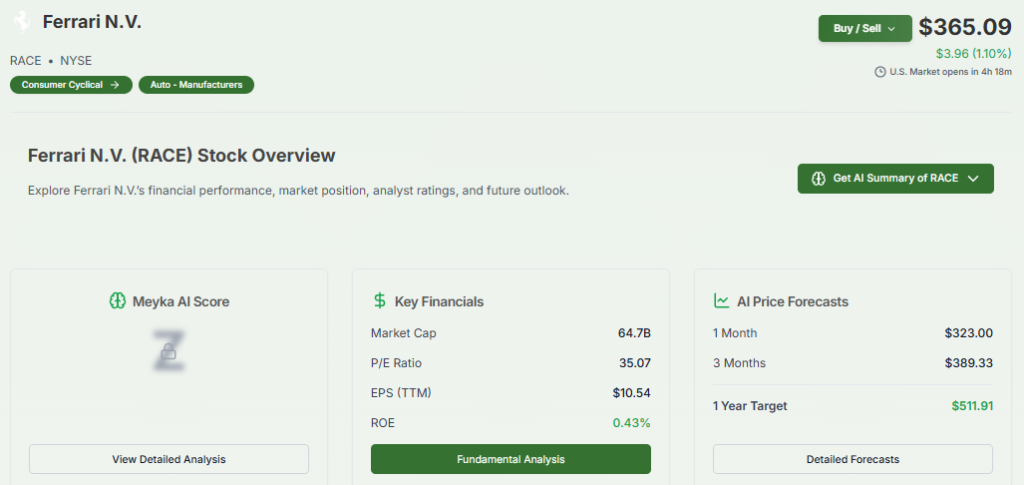Viewport: 1024px width, 485px height.
Task: Click the 1 Year Target label
Action: point(750,406)
